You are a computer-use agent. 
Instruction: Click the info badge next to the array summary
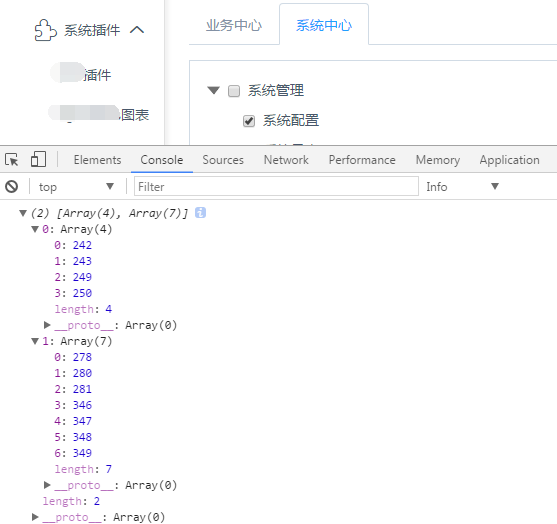(200, 213)
